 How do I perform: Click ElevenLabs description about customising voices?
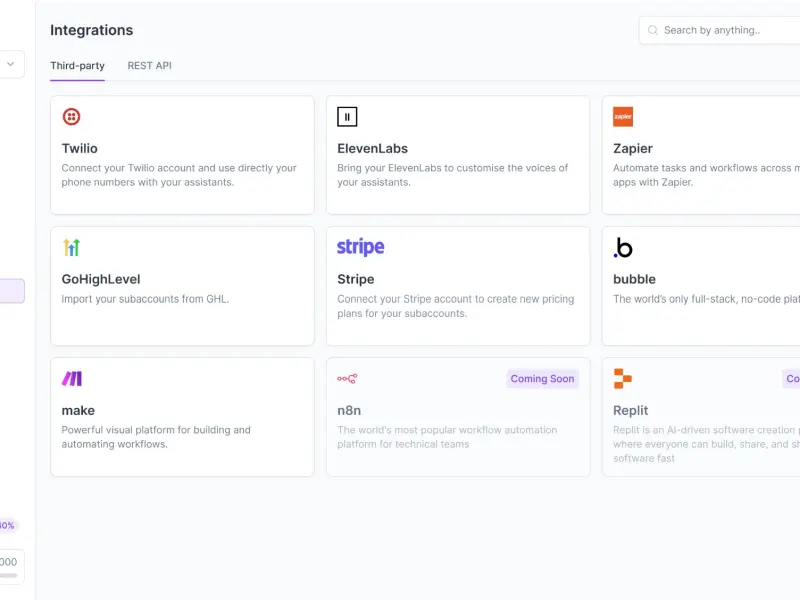(x=453, y=175)
